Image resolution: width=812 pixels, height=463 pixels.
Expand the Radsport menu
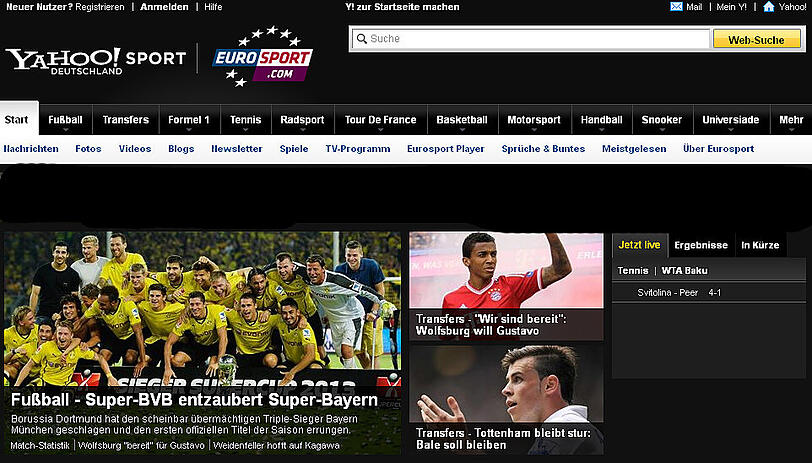click(302, 120)
